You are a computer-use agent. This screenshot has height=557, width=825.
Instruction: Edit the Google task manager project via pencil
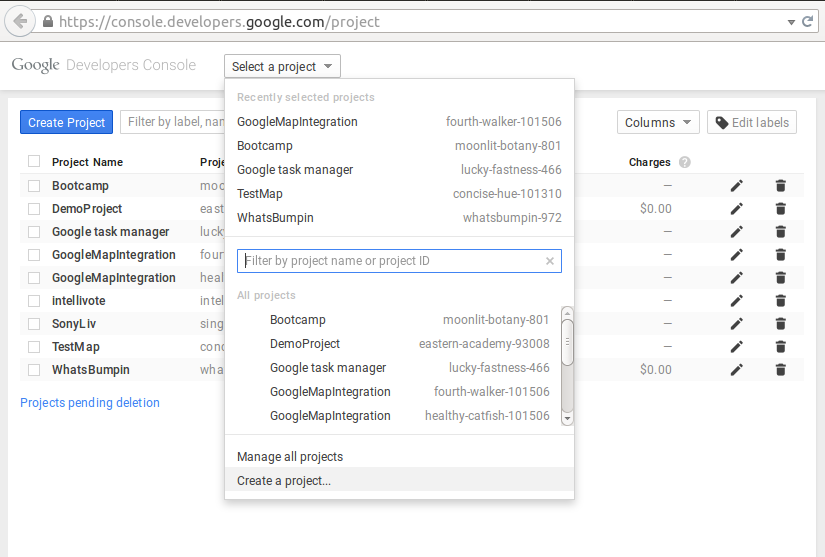(x=737, y=232)
